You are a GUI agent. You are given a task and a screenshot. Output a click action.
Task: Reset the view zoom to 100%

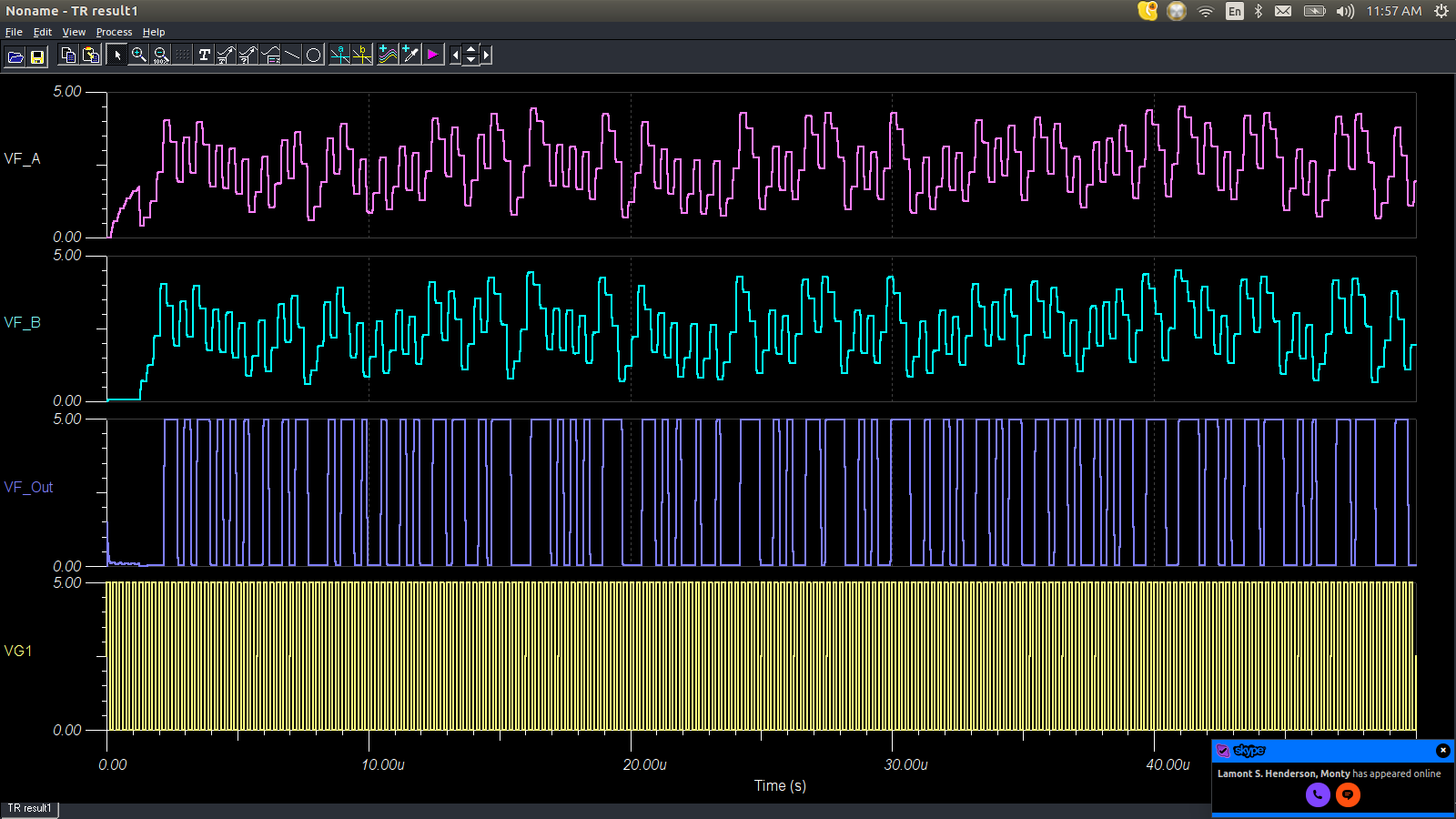point(160,55)
